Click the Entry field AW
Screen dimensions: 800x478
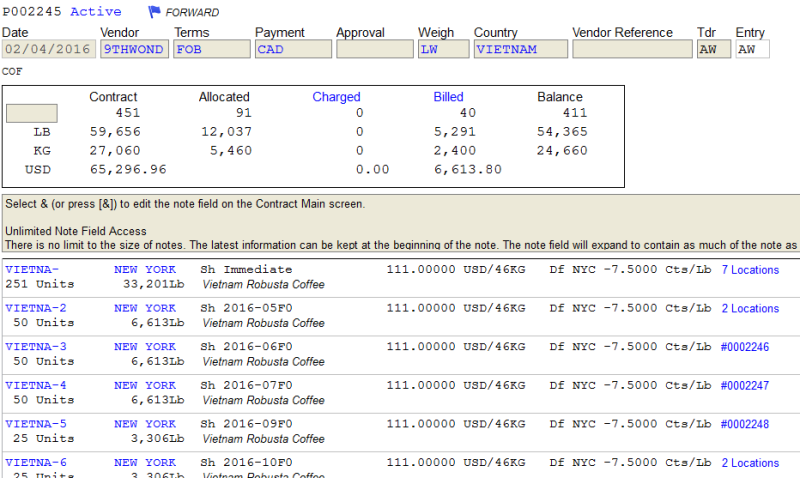(752, 49)
